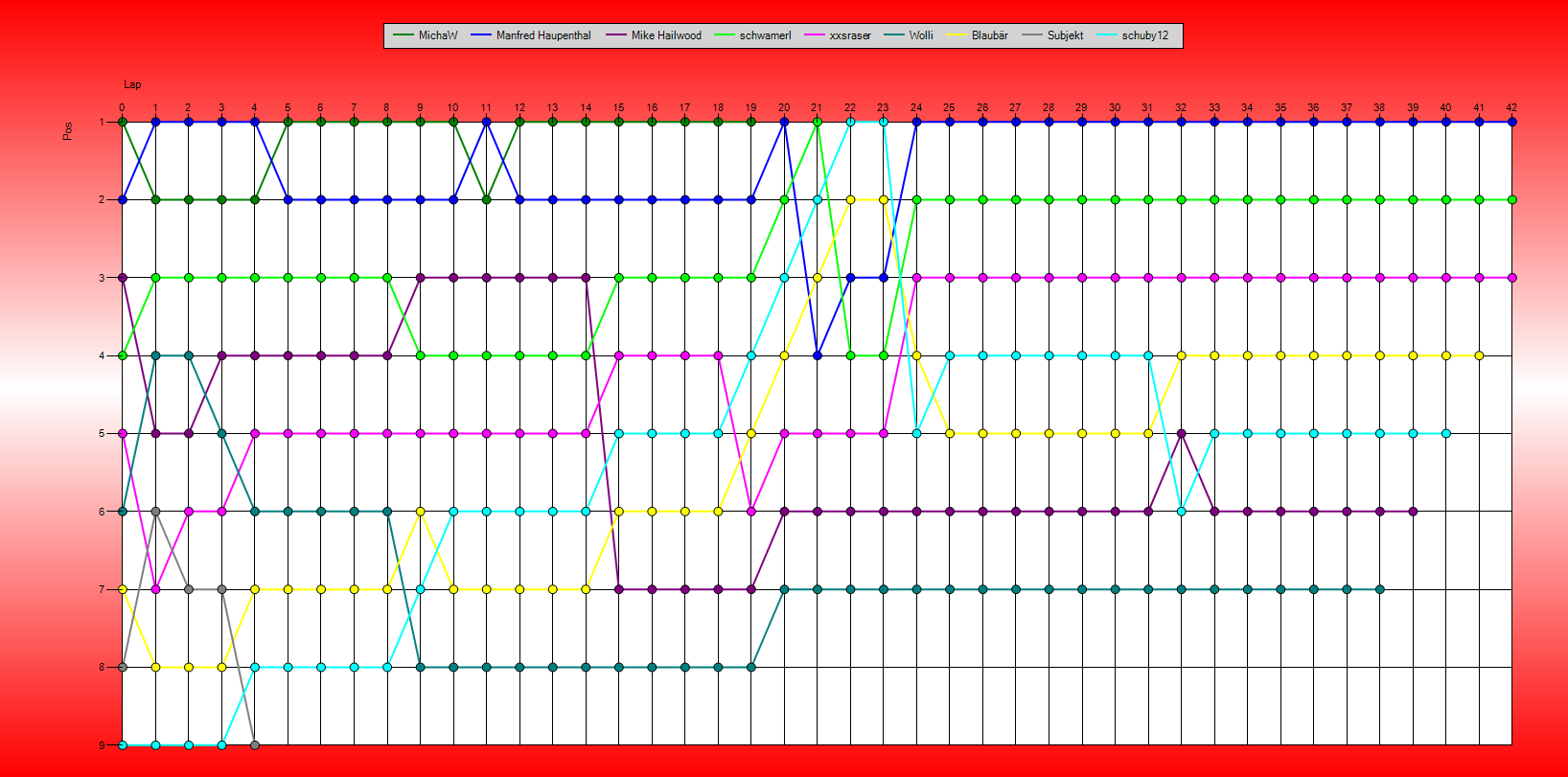This screenshot has width=1568, height=777.
Task: Select cyan marker at lap 22, position 1
Action: pyautogui.click(x=850, y=122)
